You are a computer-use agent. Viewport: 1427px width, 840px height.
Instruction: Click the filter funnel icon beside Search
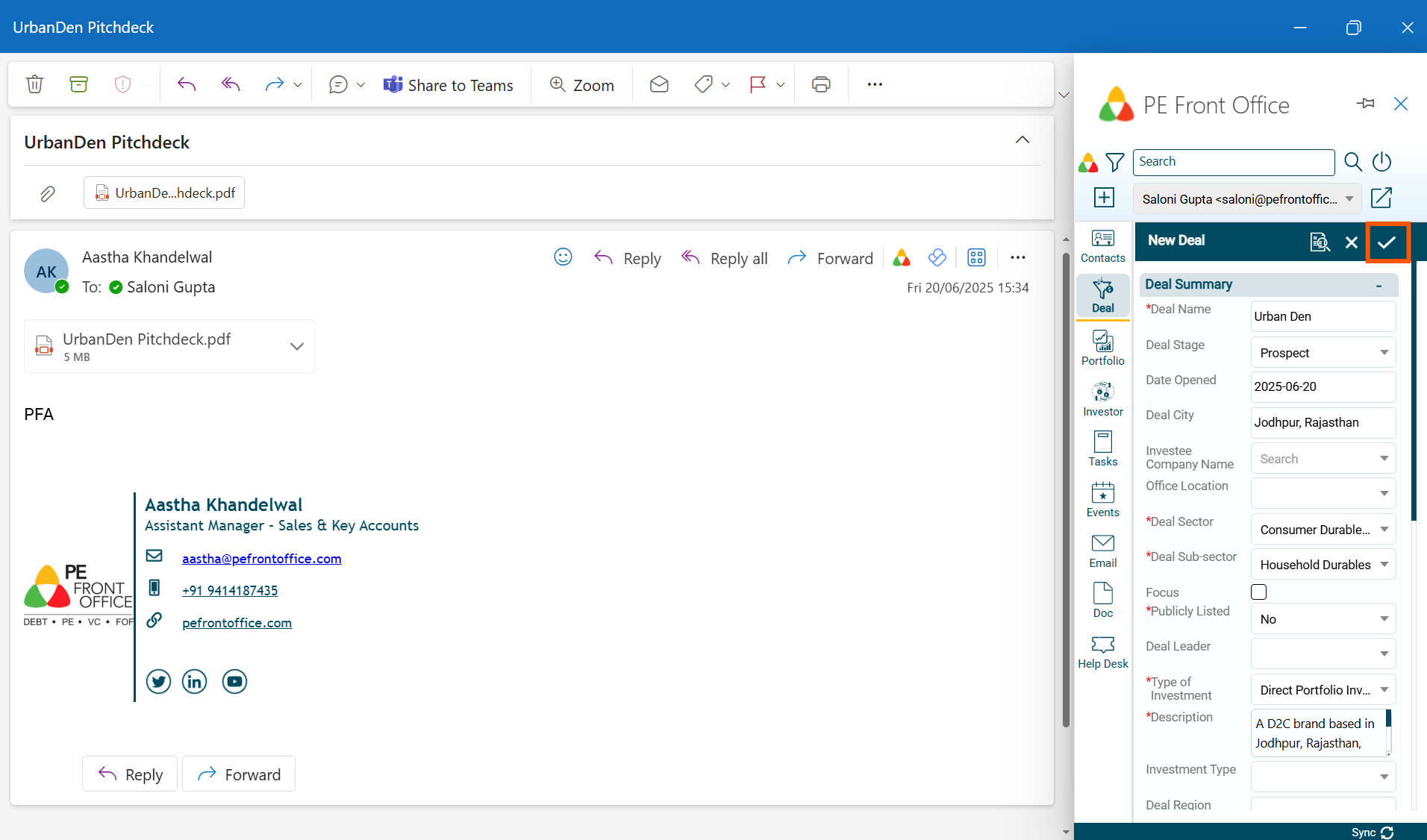[x=1114, y=162]
